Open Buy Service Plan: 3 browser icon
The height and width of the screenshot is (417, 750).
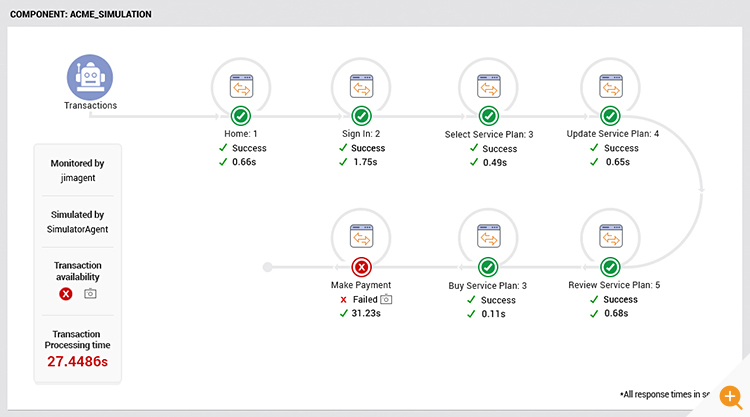point(489,236)
